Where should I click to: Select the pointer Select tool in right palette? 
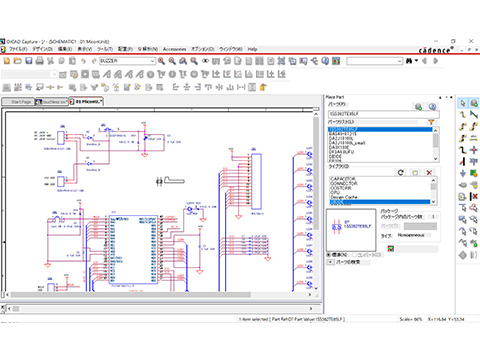463,103
